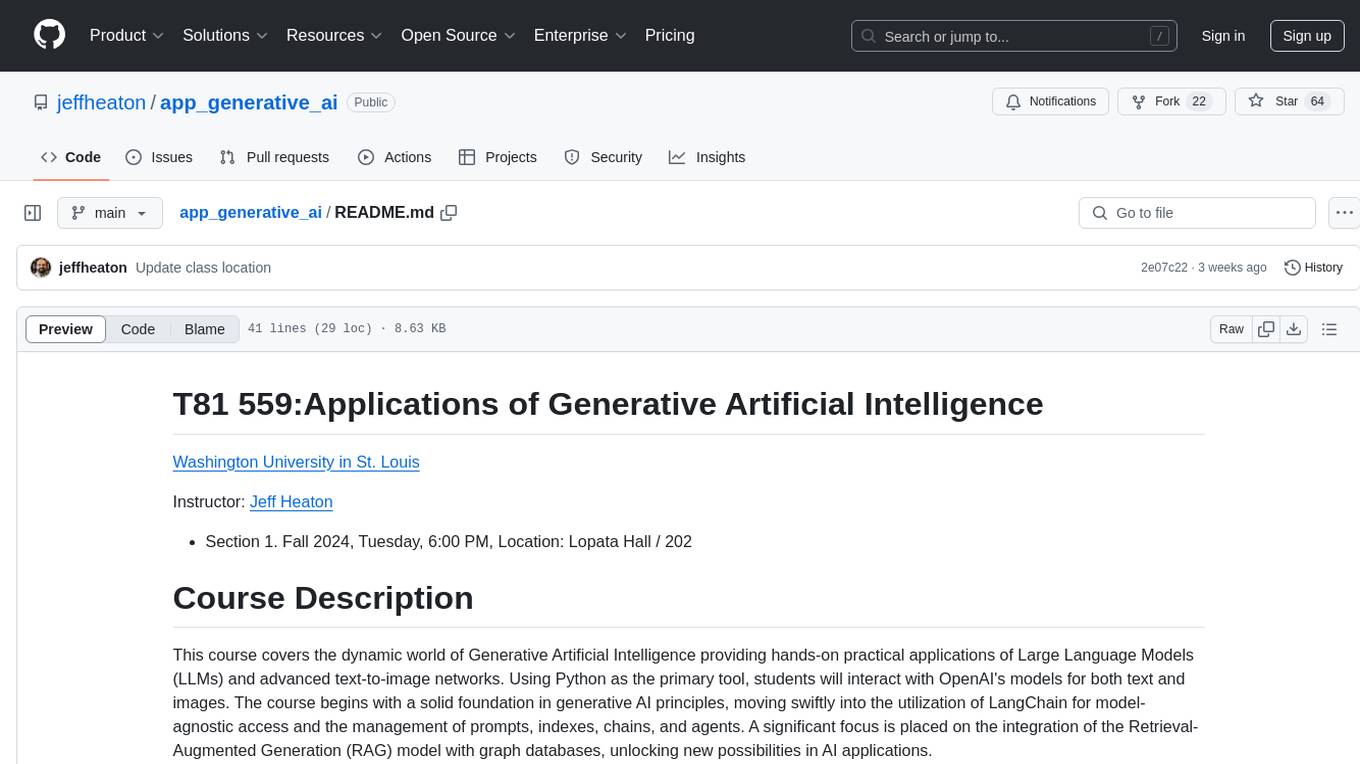1360x764 pixels.
Task: Open Washington University in St. Louis link
Action: tap(296, 462)
